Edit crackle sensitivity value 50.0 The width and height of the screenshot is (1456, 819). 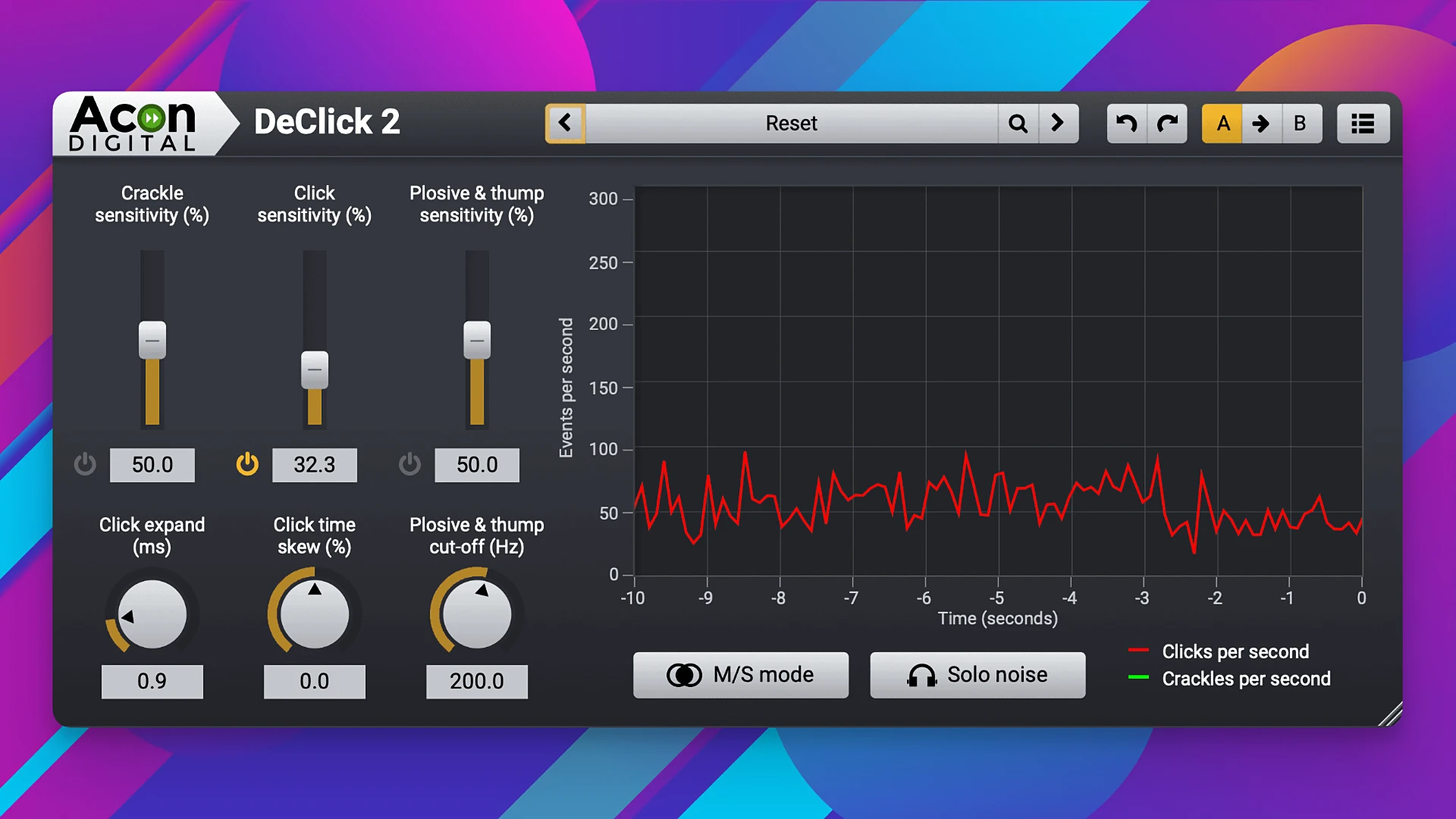coord(152,465)
